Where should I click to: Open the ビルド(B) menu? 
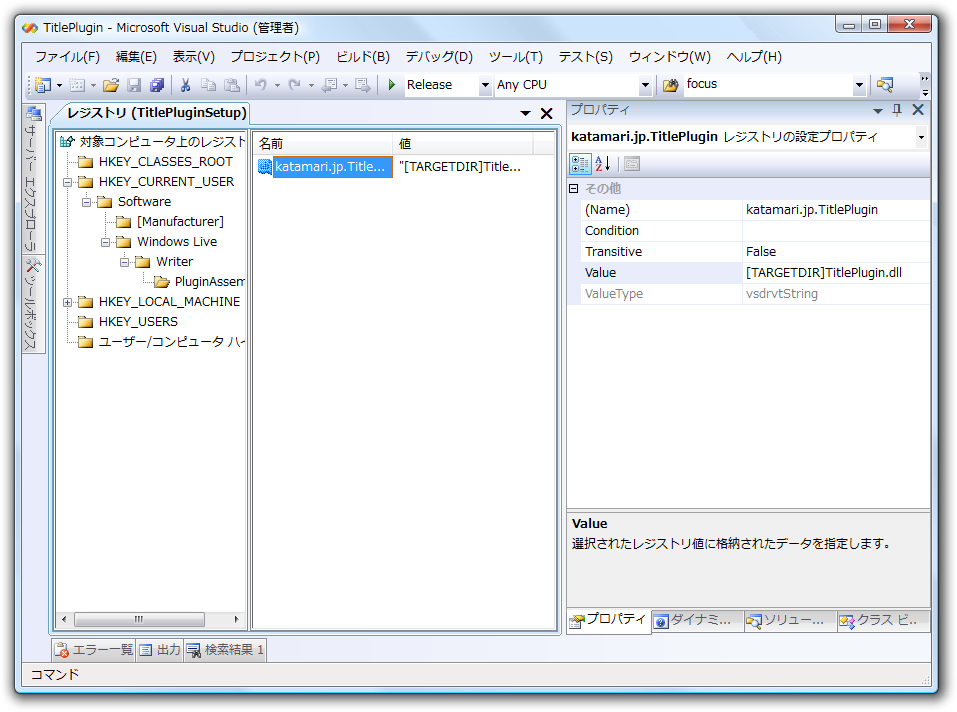click(363, 57)
